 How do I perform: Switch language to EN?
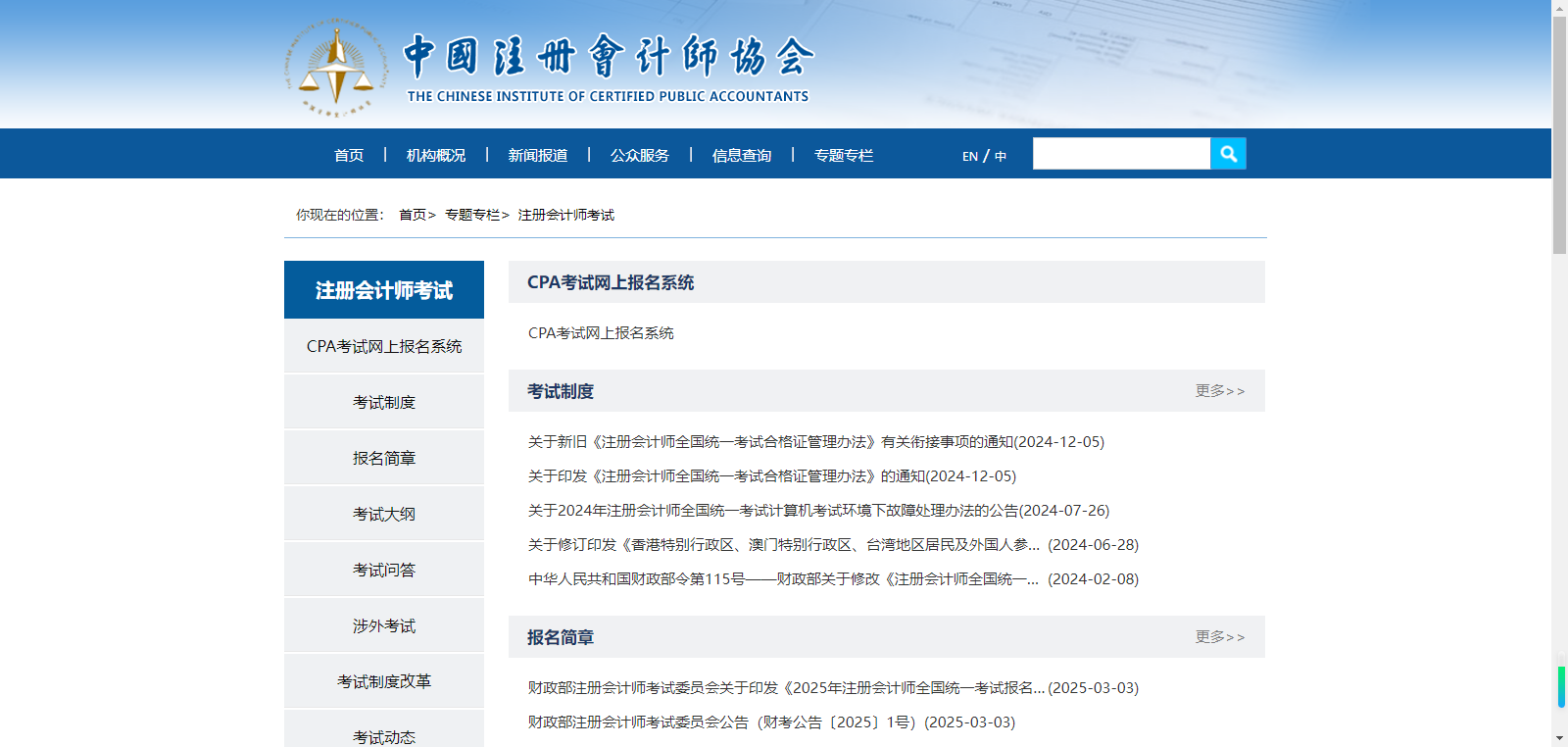pyautogui.click(x=970, y=156)
